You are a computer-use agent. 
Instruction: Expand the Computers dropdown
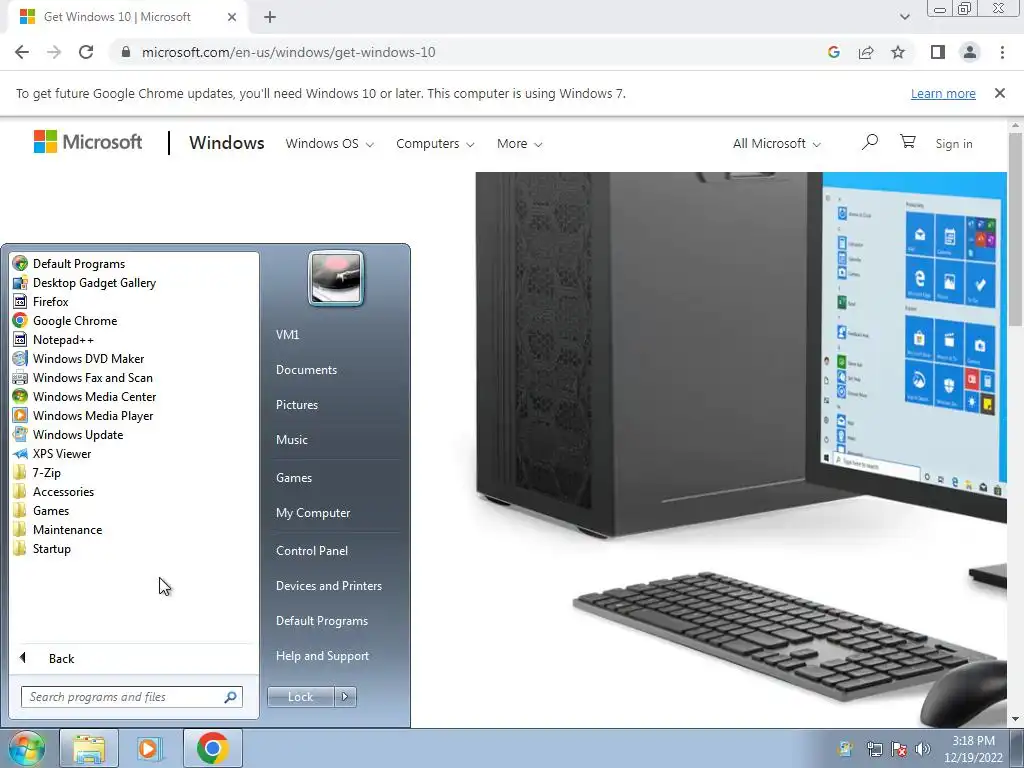point(435,144)
